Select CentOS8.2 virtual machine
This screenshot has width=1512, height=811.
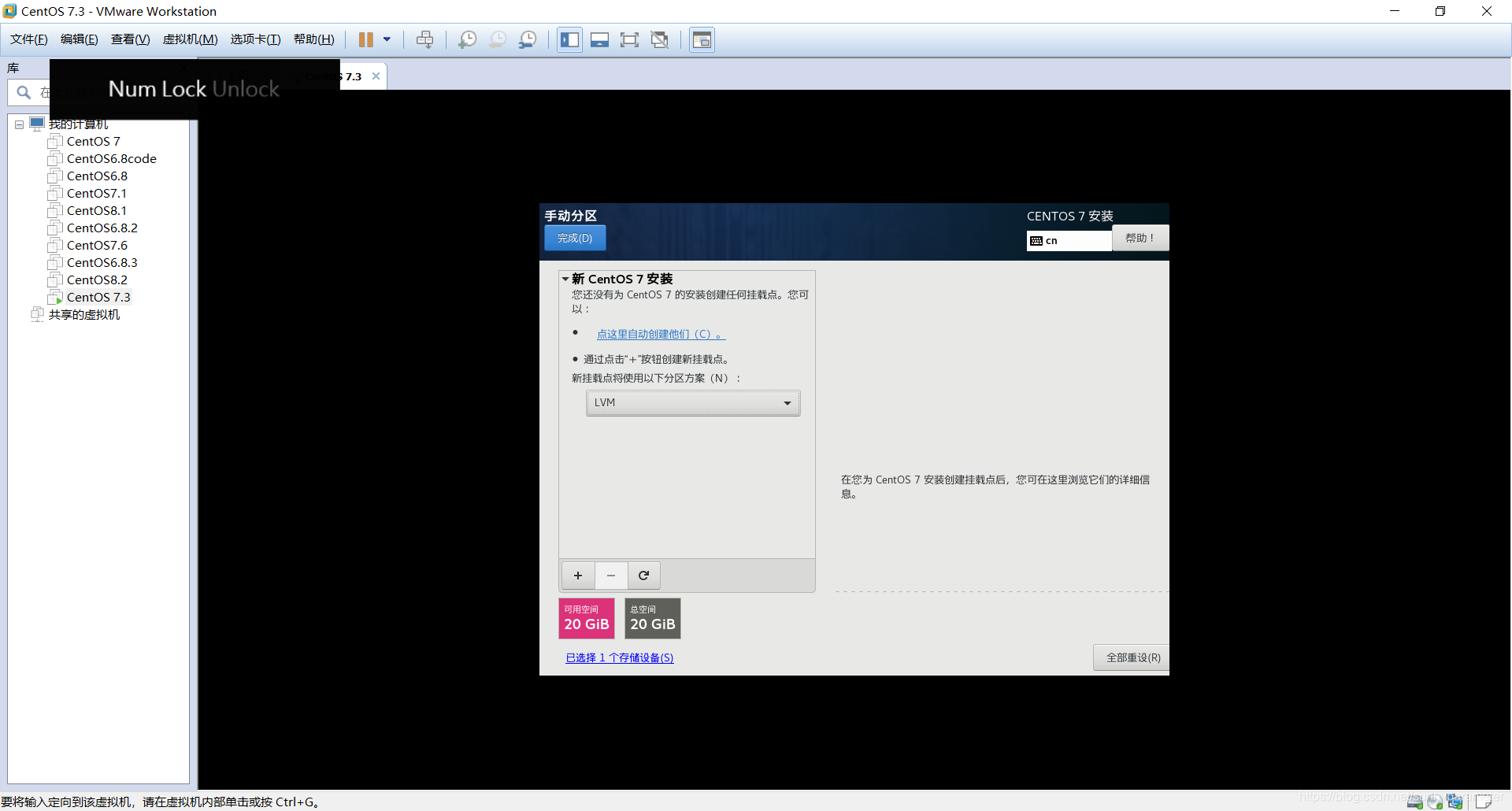tap(97, 280)
